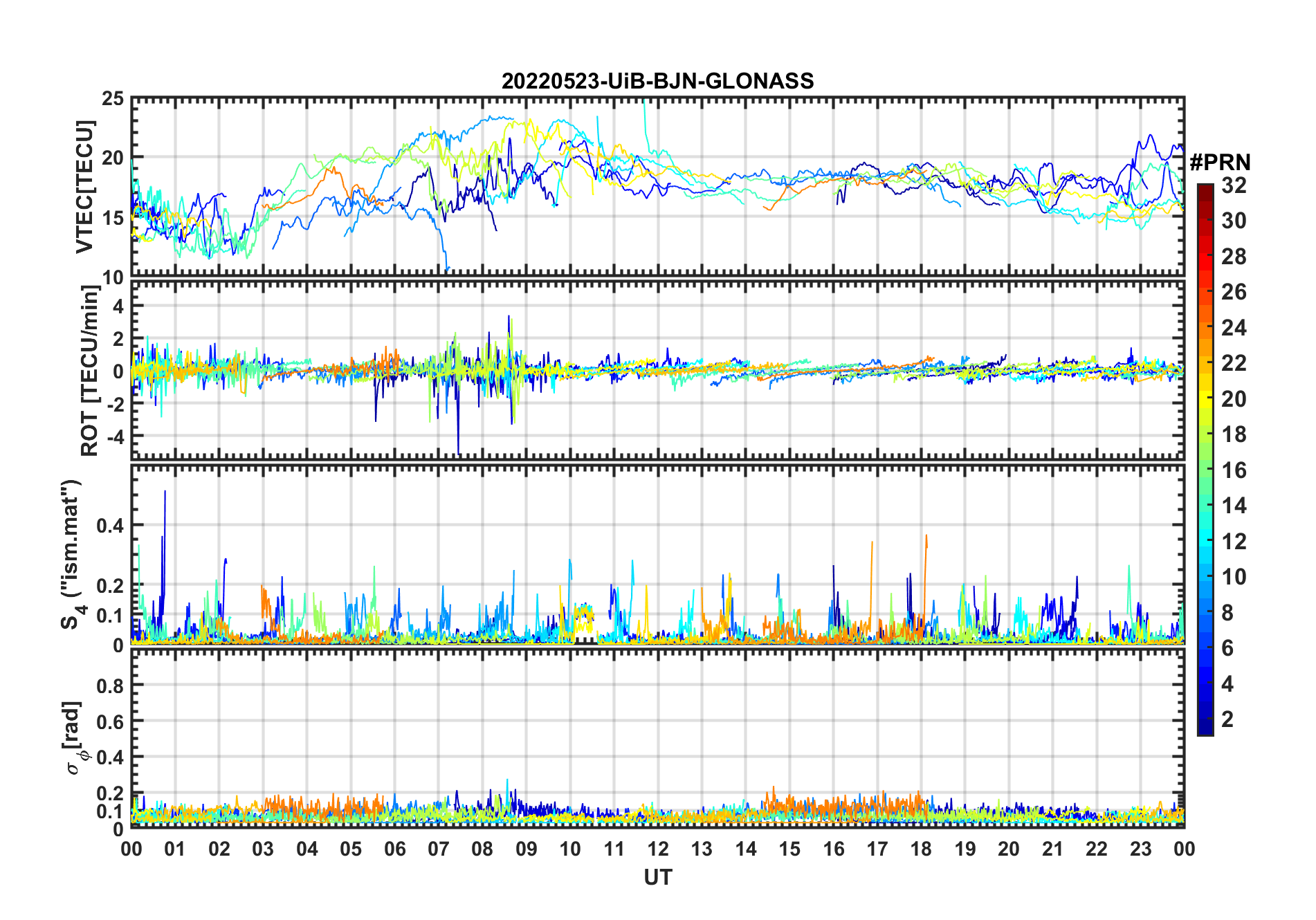This screenshot has width=1316, height=920.
Task: Click the sigma-phi [rad] y-axis label
Action: [74, 738]
